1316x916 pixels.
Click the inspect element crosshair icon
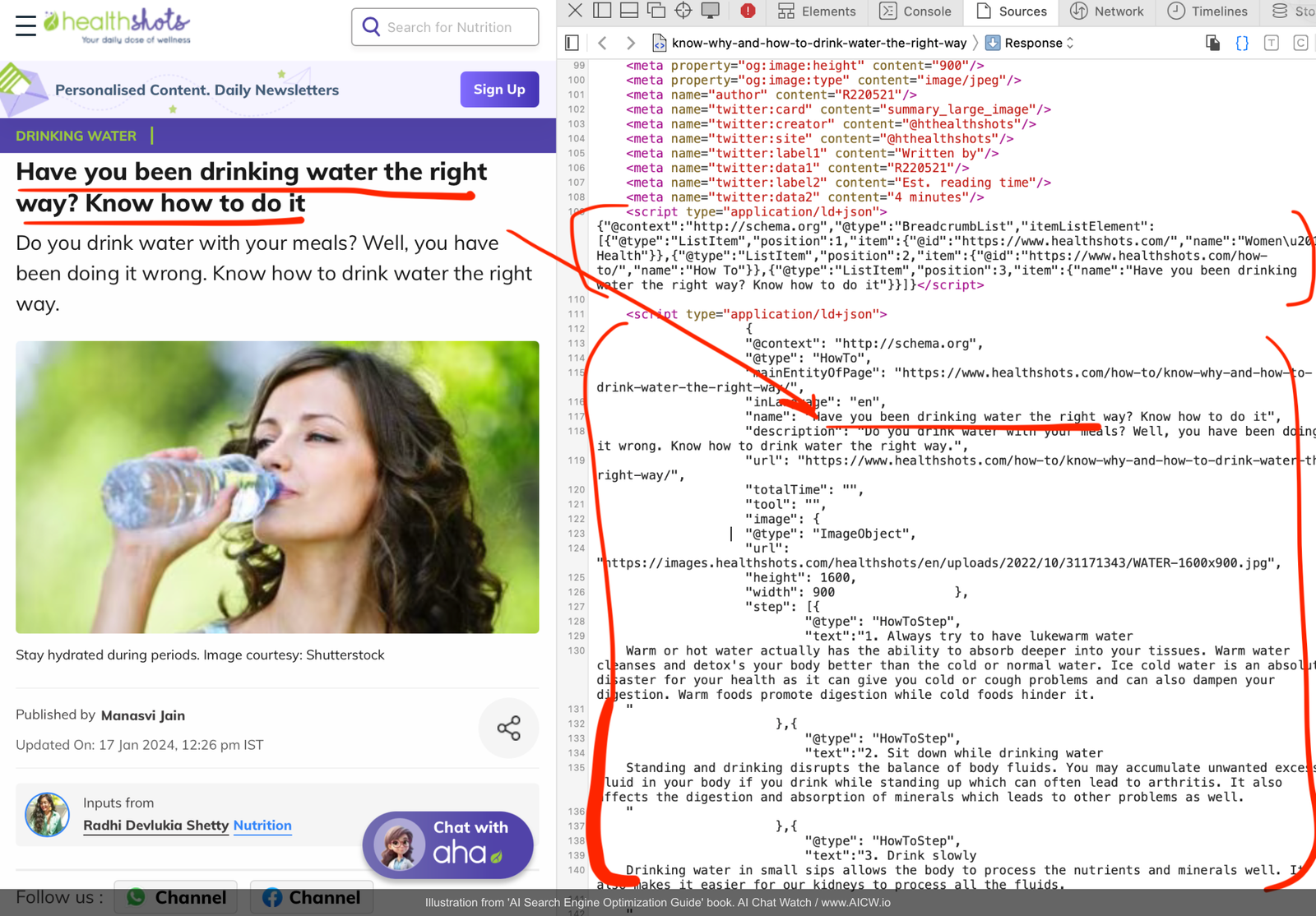[x=683, y=11]
